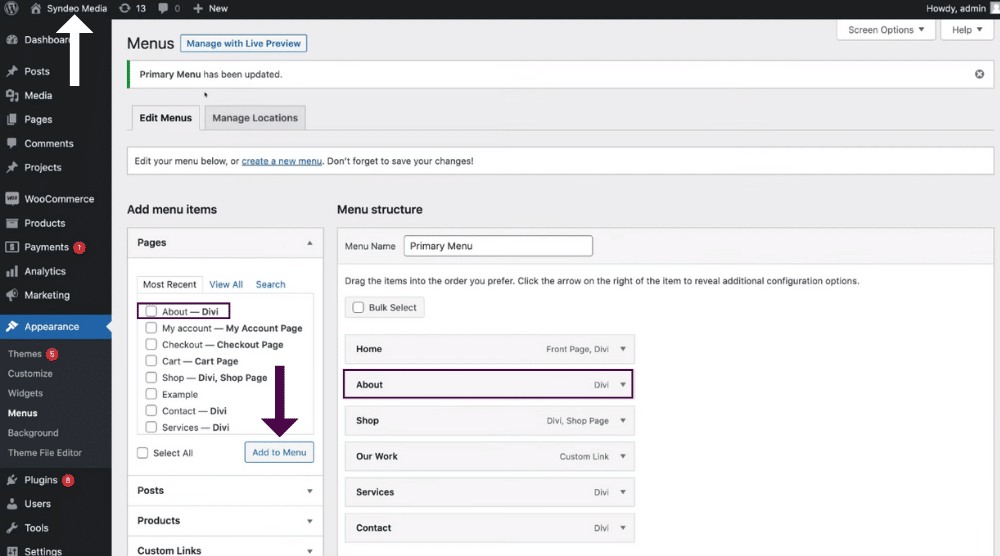The width and height of the screenshot is (1000, 556).
Task: Click the Projects pin icon in sidebar
Action: (12, 167)
